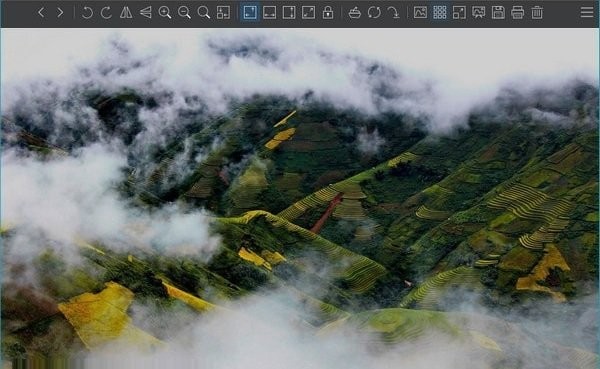600x369 pixels.
Task: Click the nested squares icon beside grid
Action: [x=459, y=13]
